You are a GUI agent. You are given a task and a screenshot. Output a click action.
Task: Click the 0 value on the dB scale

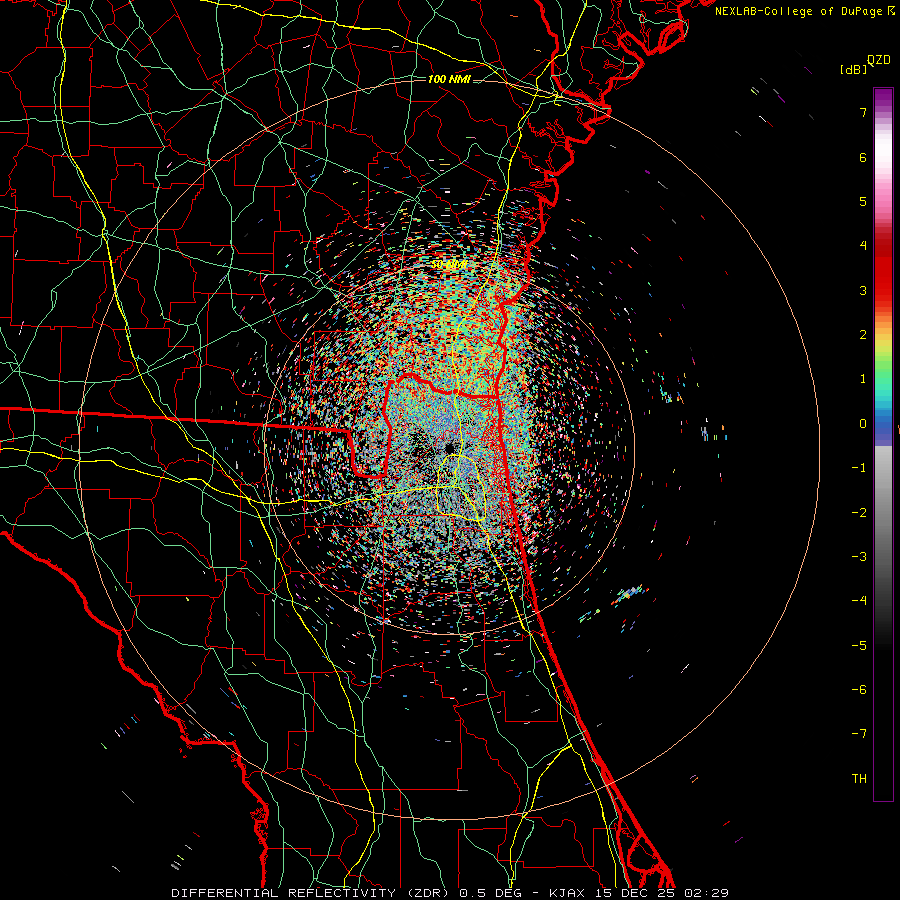863,424
